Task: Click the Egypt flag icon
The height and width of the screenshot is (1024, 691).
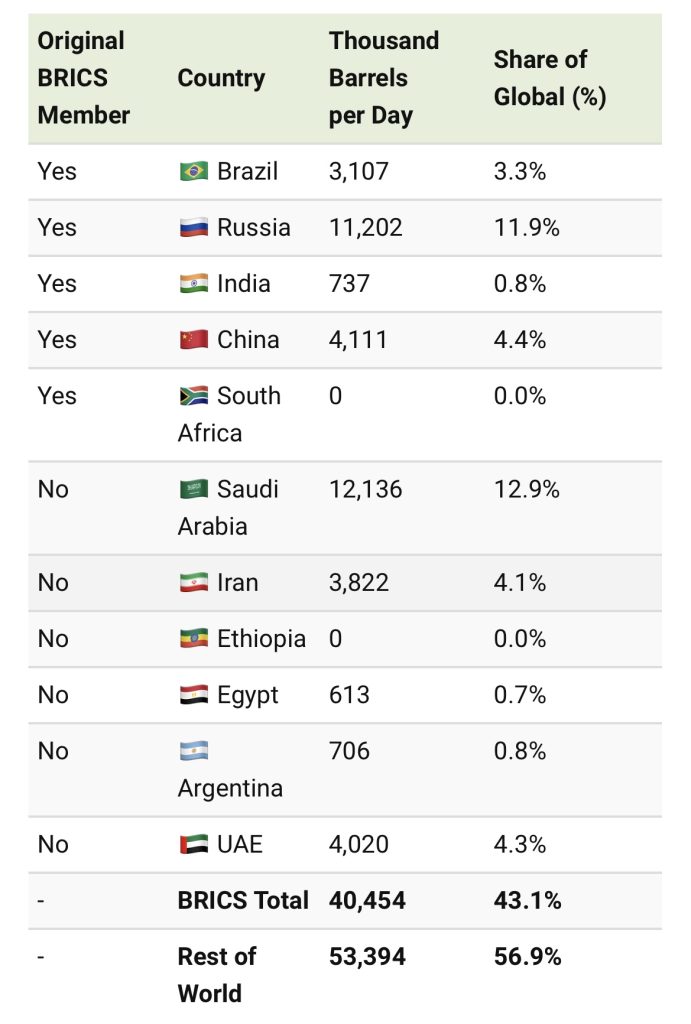Action: pos(193,695)
